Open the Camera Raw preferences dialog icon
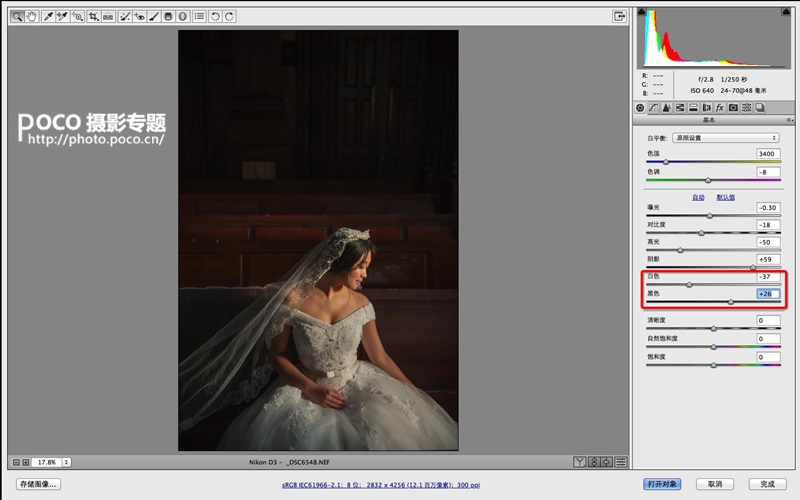Screen dimensions: 800x500 point(199,16)
